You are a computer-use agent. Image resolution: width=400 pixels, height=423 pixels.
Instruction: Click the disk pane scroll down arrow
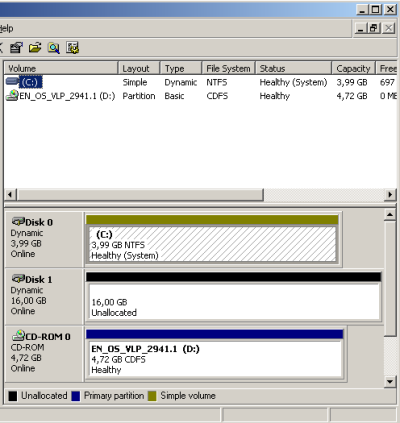coord(390,381)
